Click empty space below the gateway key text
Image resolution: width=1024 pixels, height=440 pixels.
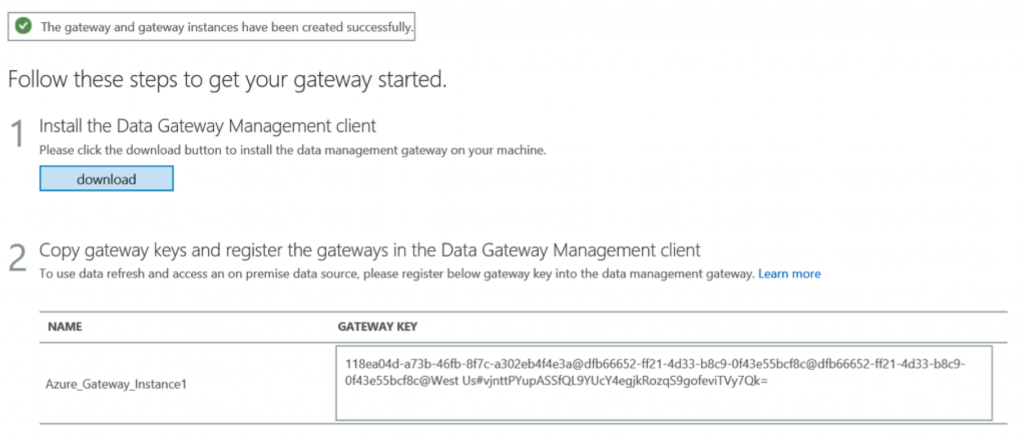[x=664, y=405]
